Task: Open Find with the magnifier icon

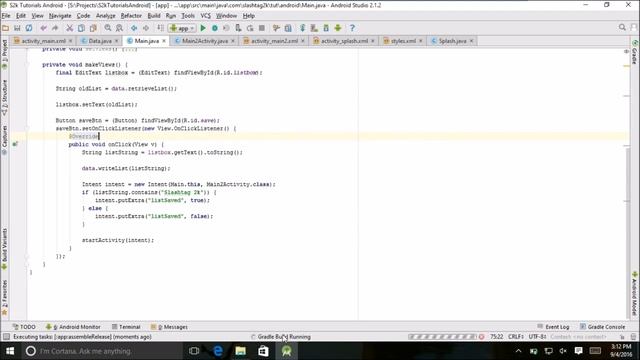Action: point(108,28)
